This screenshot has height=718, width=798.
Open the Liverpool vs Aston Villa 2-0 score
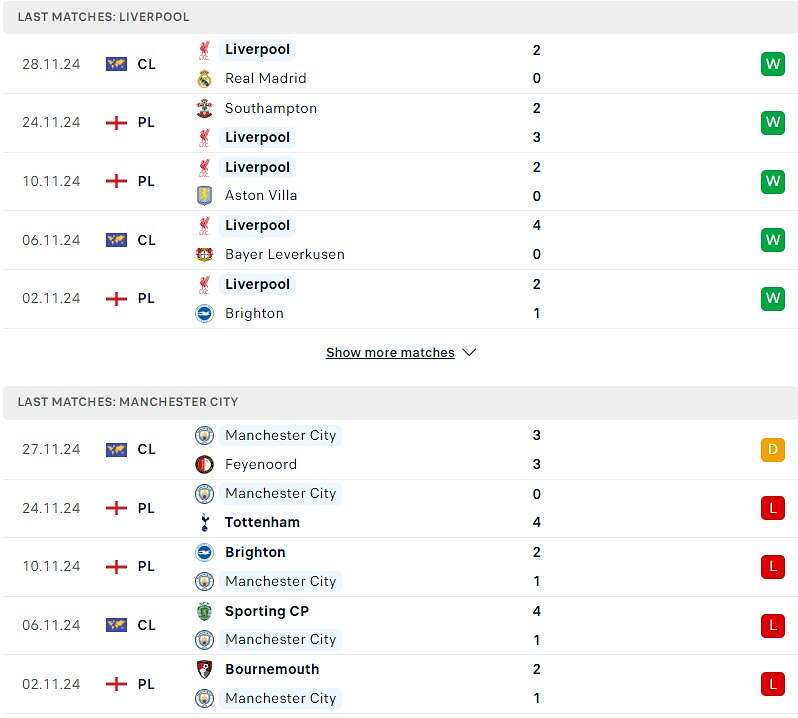pyautogui.click(x=536, y=182)
